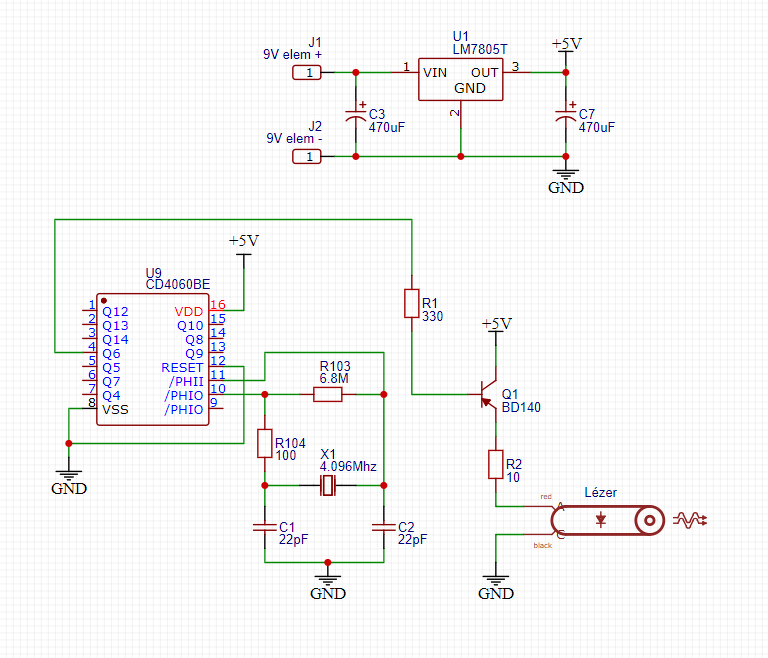The width and height of the screenshot is (768, 658).
Task: Select capacitor C1 symbol
Action: click(x=265, y=528)
